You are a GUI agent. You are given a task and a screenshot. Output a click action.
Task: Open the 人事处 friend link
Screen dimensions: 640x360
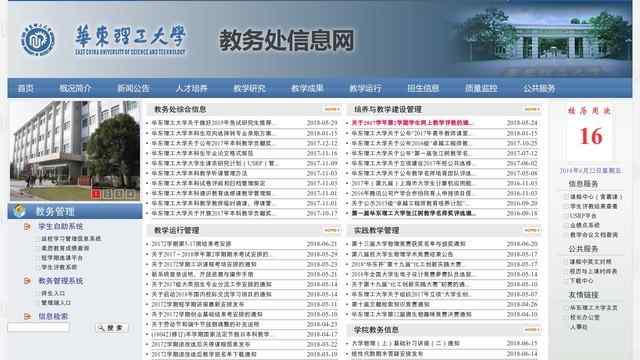pyautogui.click(x=579, y=327)
